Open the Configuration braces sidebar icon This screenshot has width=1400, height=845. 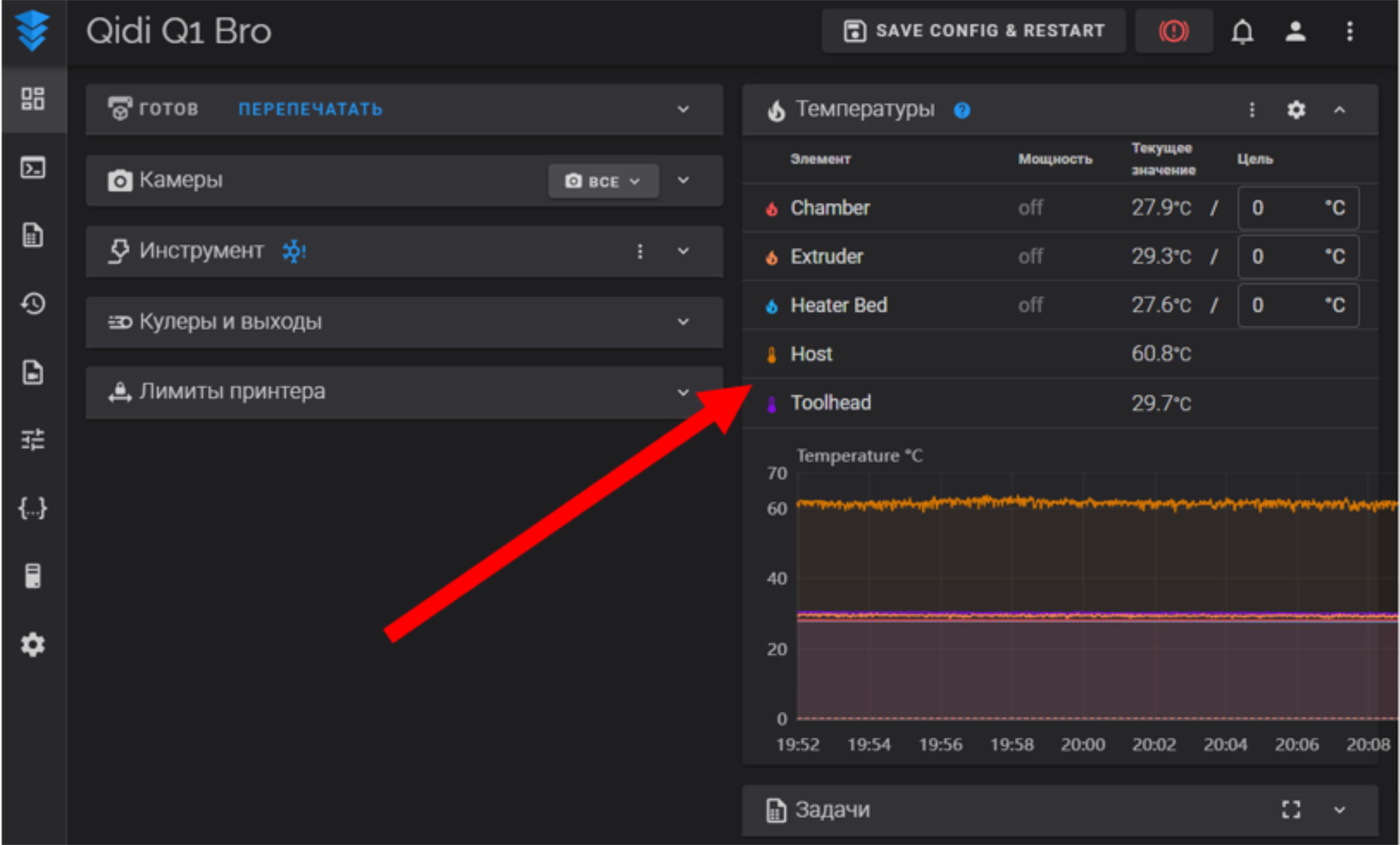[x=32, y=508]
